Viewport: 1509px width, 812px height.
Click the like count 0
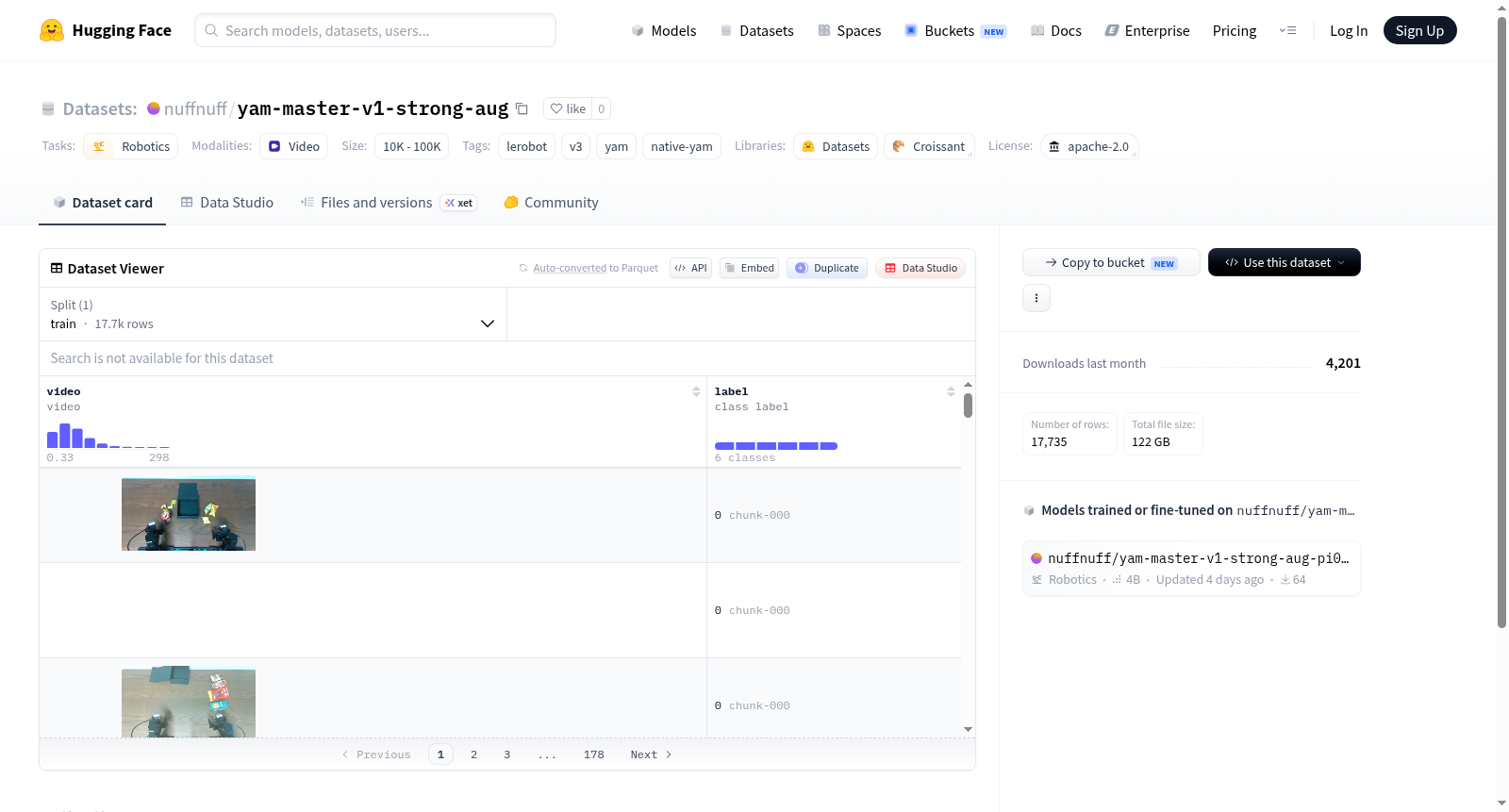click(601, 108)
